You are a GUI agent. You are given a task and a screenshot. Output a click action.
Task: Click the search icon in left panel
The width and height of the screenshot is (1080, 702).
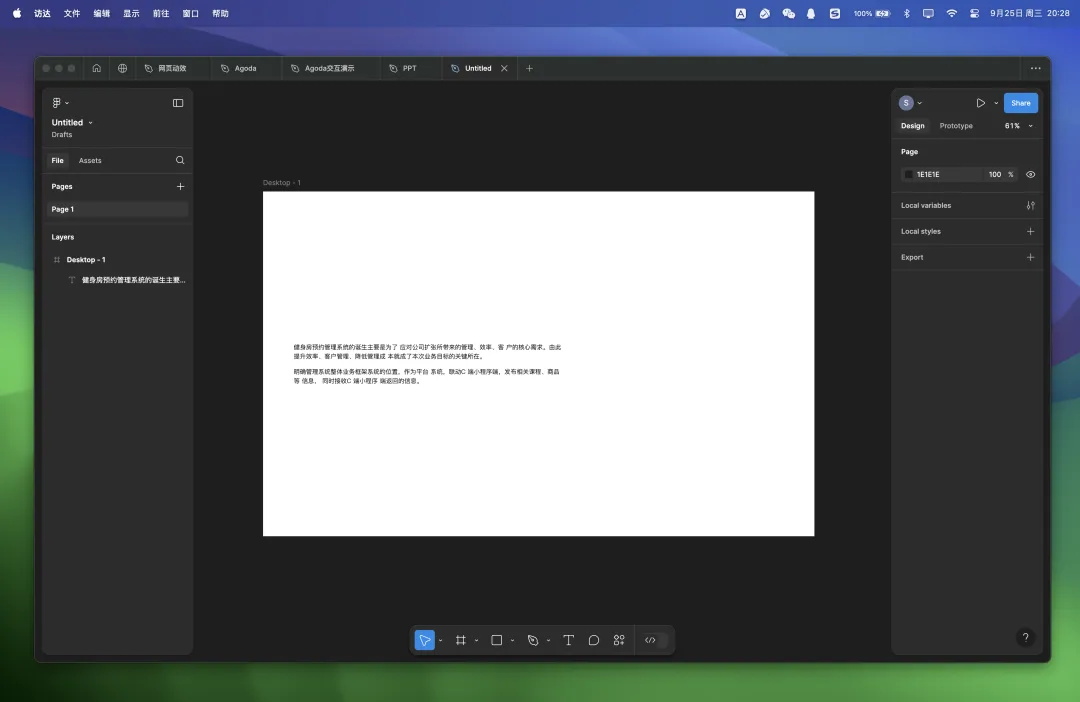pyautogui.click(x=180, y=160)
